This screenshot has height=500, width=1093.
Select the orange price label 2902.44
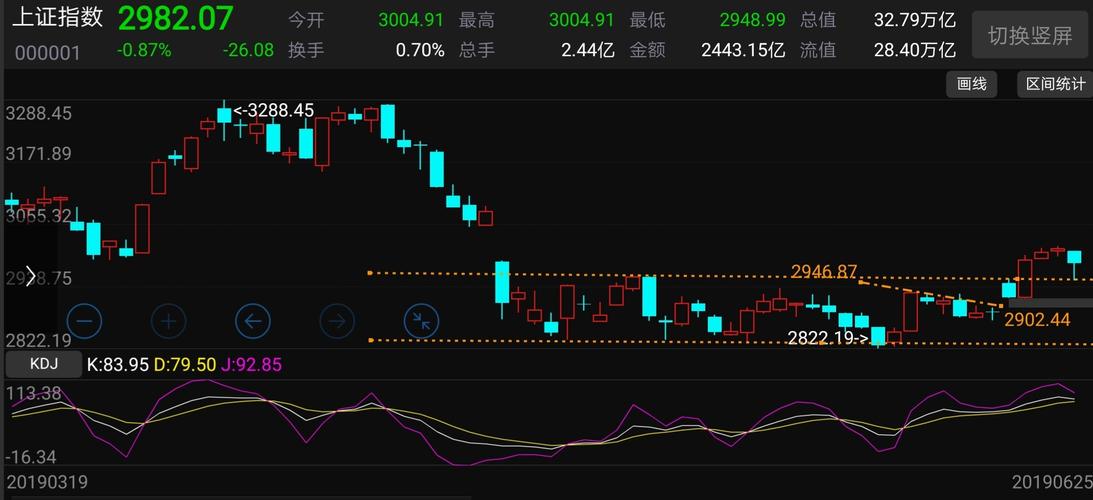1037,319
